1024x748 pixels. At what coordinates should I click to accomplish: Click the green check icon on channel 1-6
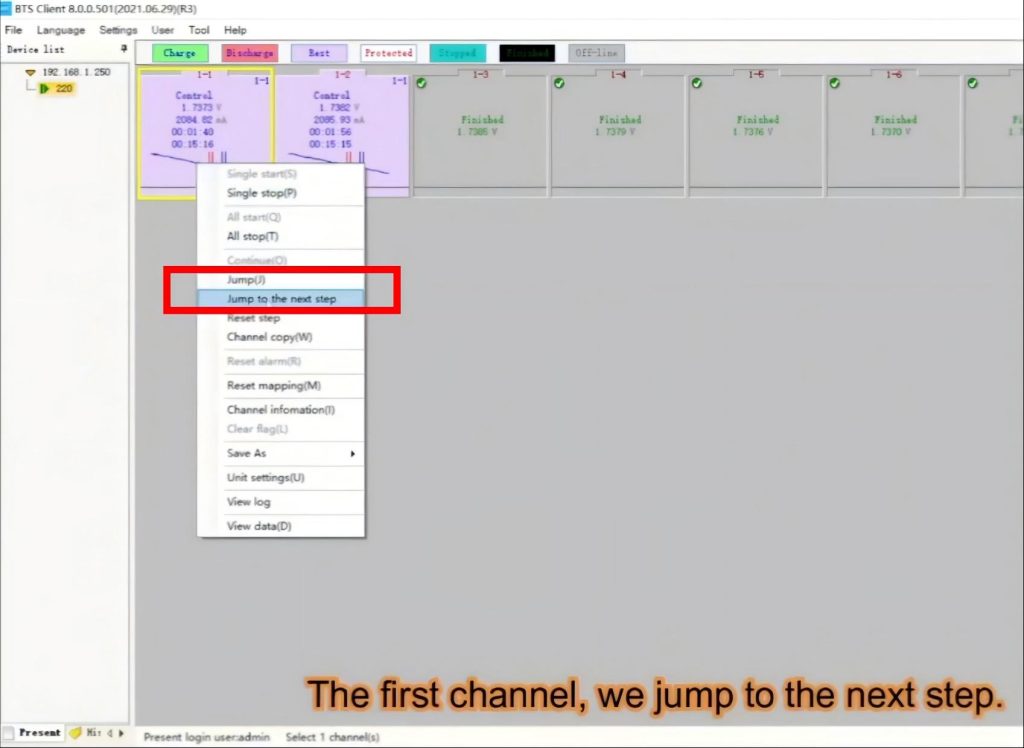pos(835,83)
